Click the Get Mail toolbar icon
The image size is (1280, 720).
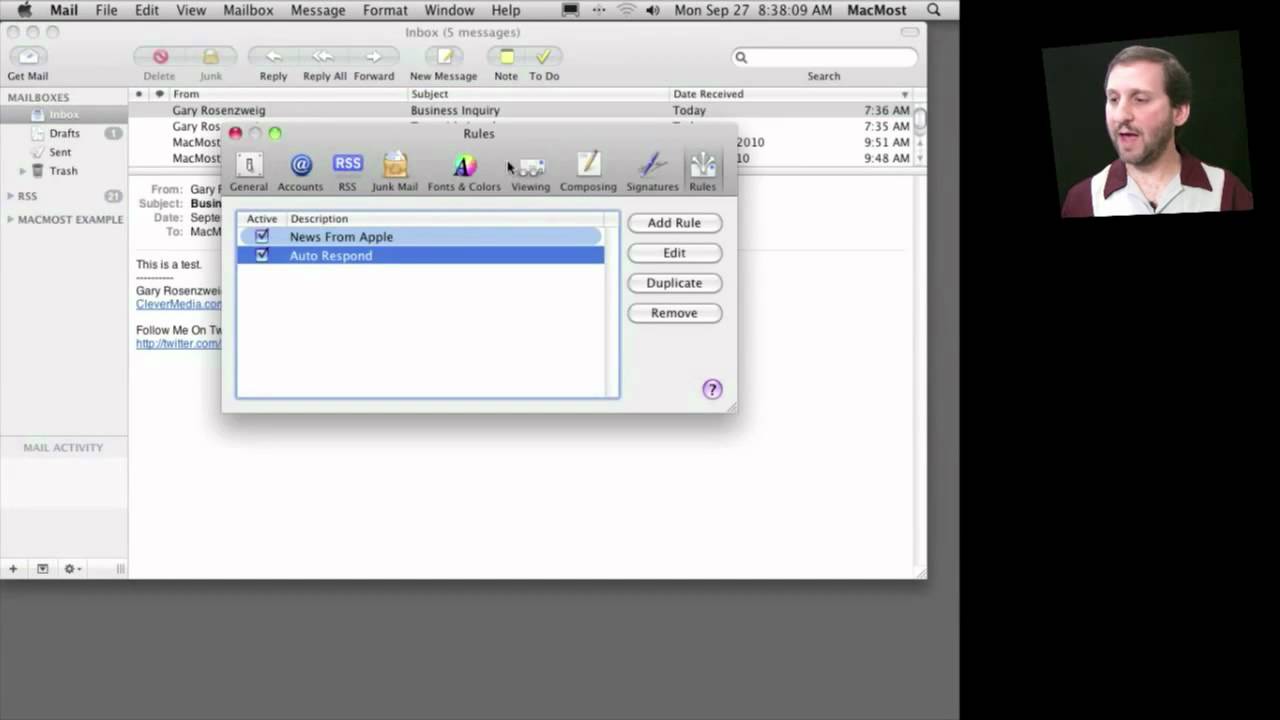(28, 57)
